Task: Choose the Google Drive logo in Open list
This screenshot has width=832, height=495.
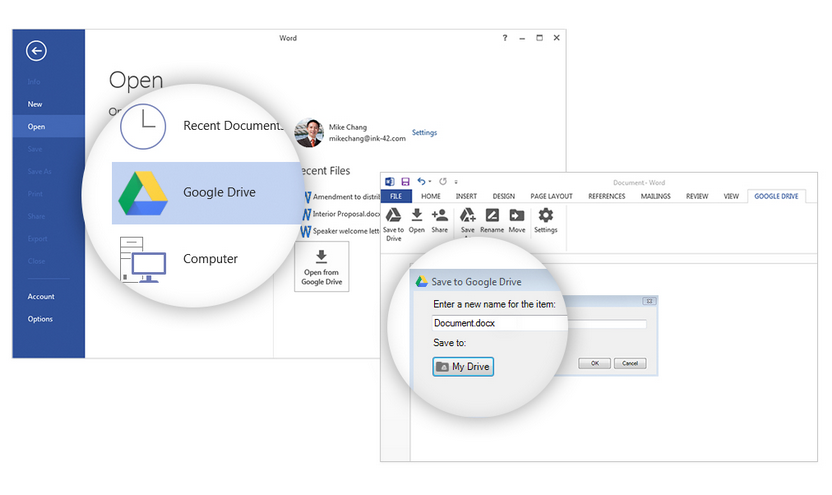Action: point(143,193)
